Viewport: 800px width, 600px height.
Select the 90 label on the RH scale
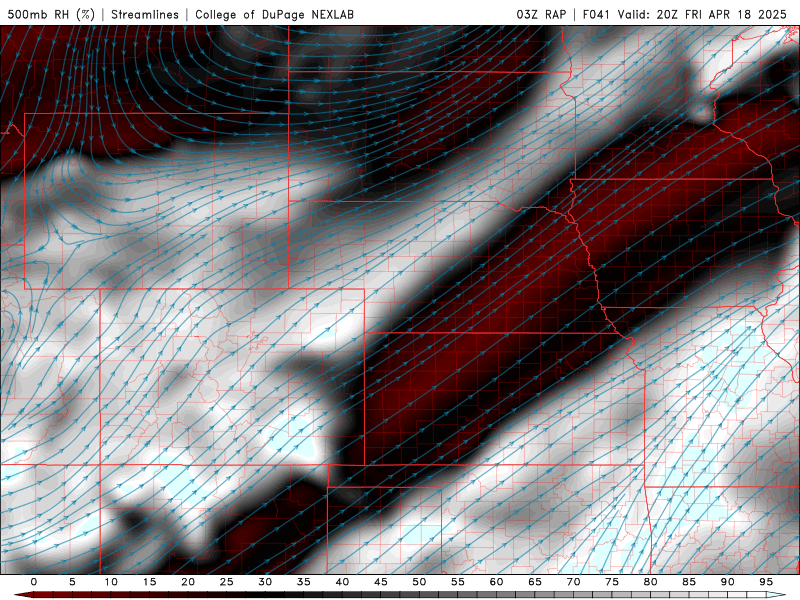point(728,582)
